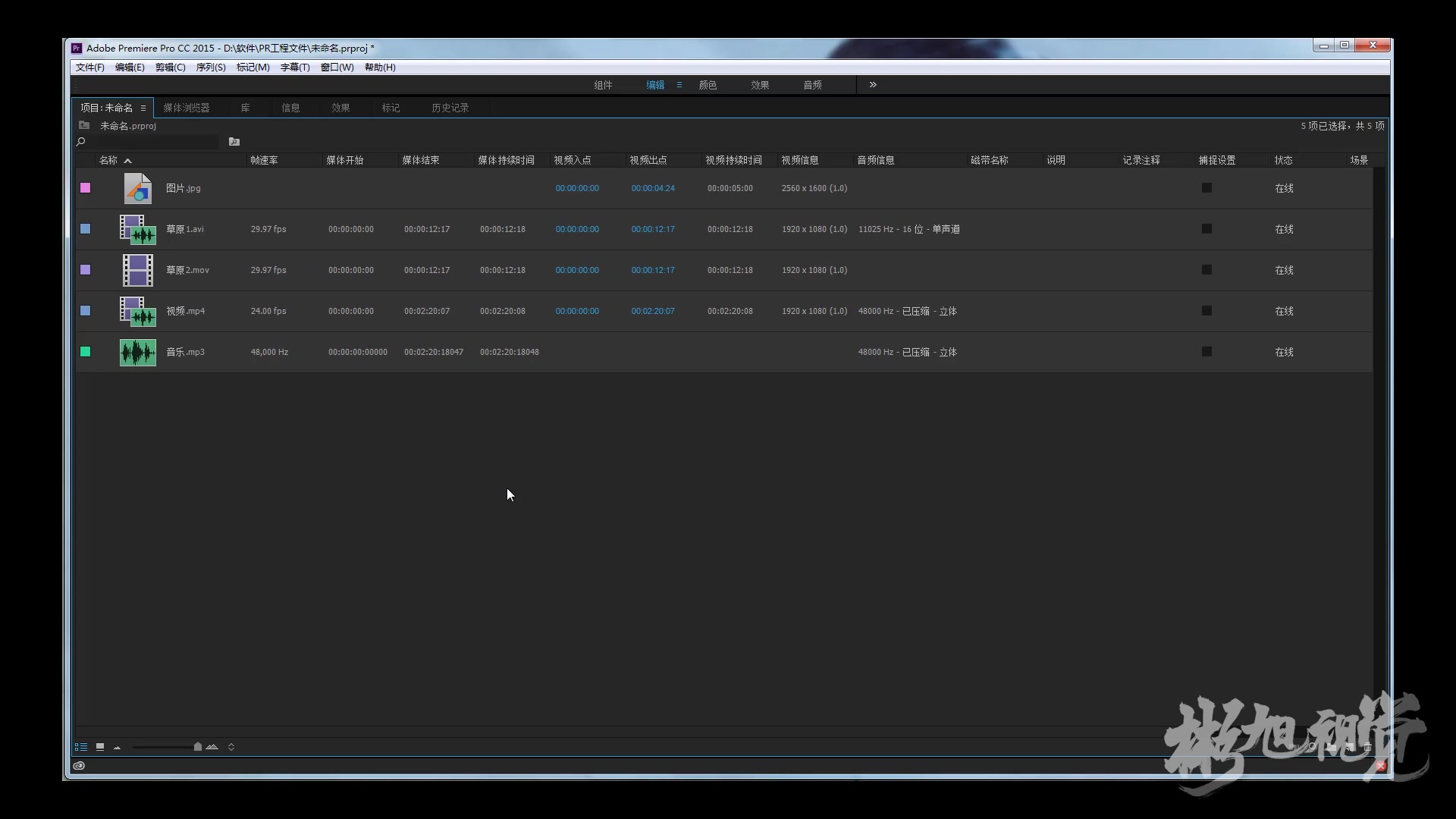The image size is (1456, 819).
Task: Sort by 帧速率 column header
Action: coord(264,161)
